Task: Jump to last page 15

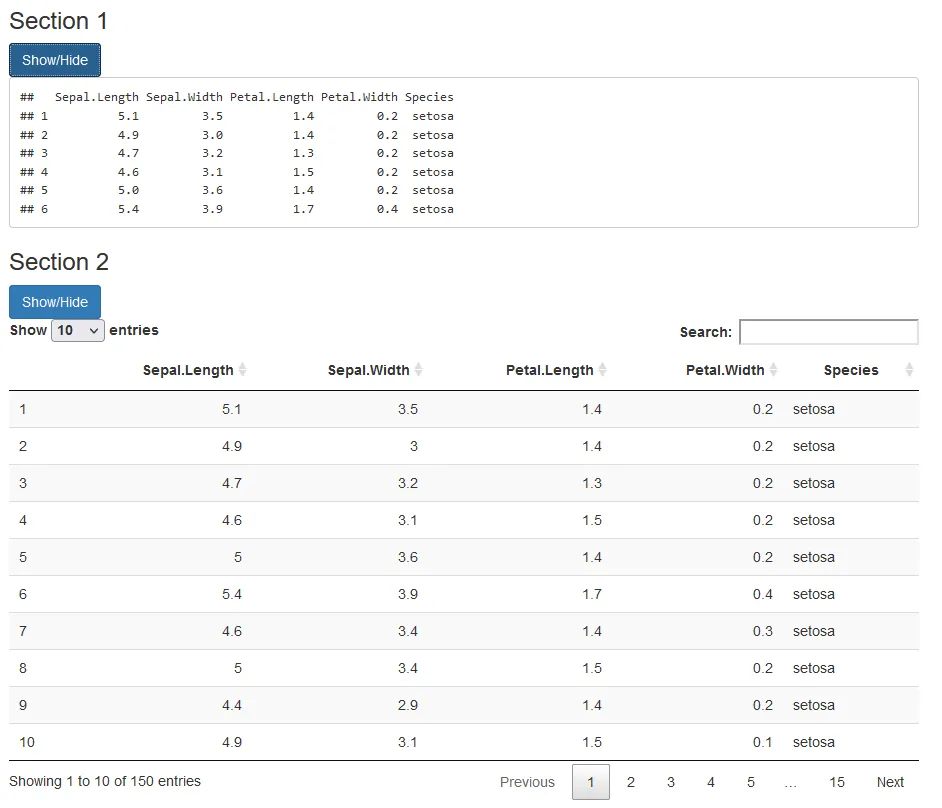Action: pyautogui.click(x=837, y=782)
